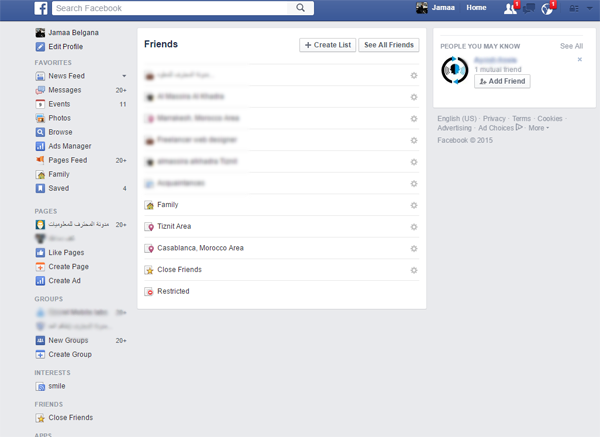Click into Search Facebook field
The height and width of the screenshot is (437, 600).
(x=171, y=8)
